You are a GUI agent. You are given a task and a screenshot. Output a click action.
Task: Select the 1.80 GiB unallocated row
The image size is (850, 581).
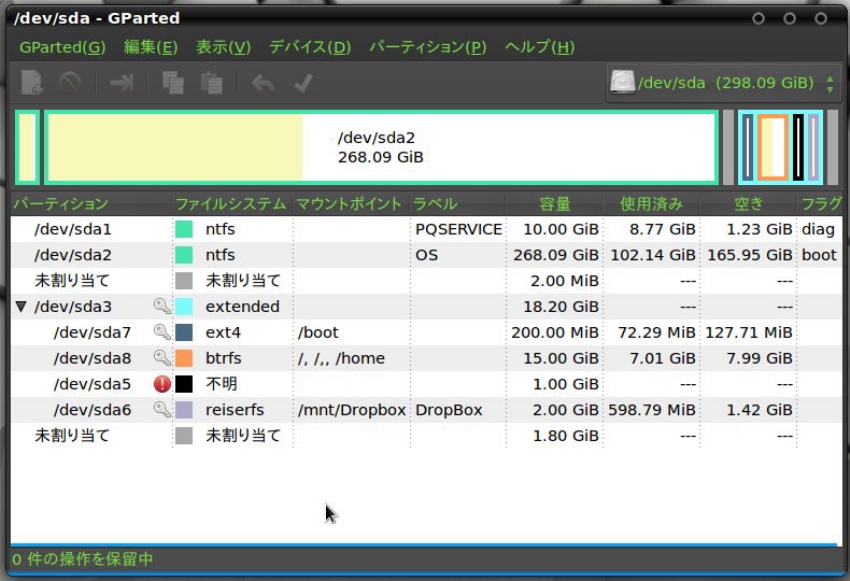pyautogui.click(x=426, y=435)
